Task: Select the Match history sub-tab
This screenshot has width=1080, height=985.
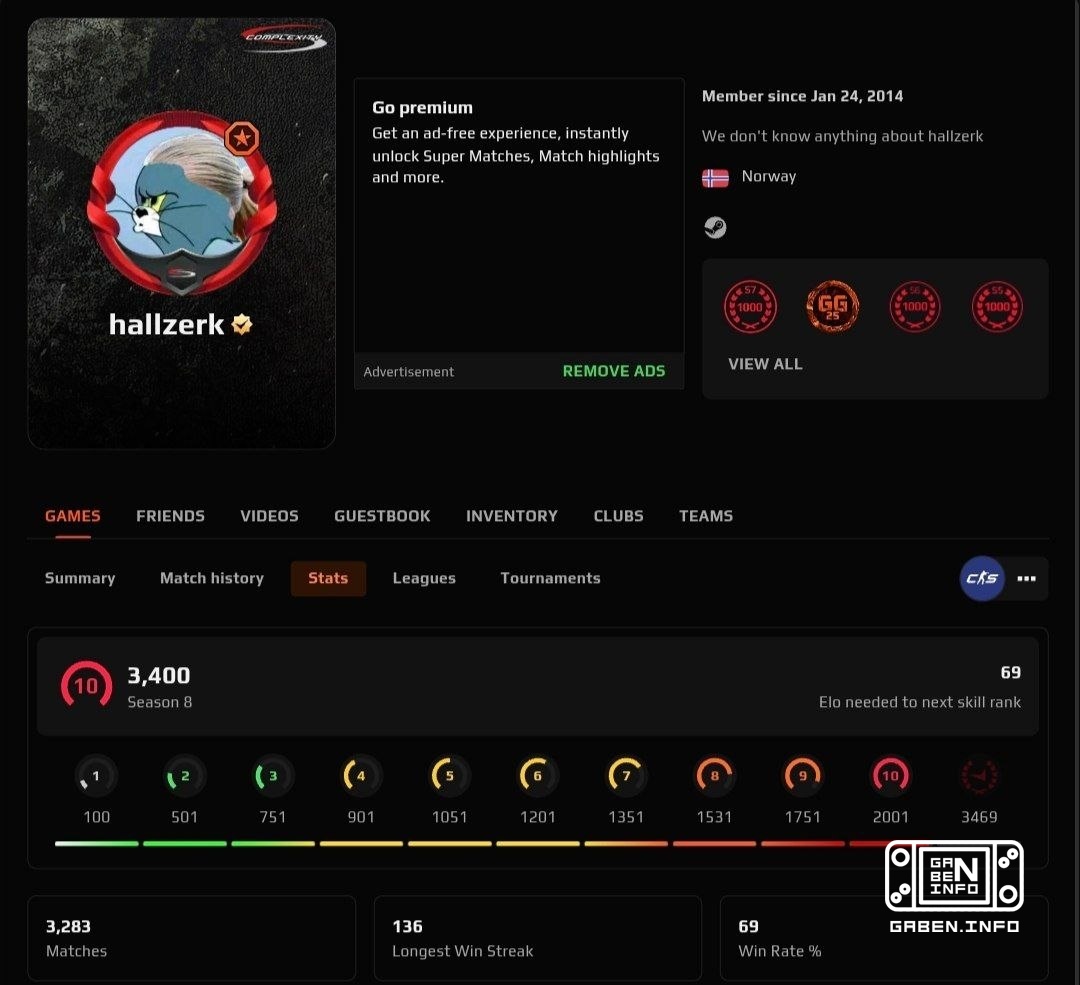Action: coord(211,578)
